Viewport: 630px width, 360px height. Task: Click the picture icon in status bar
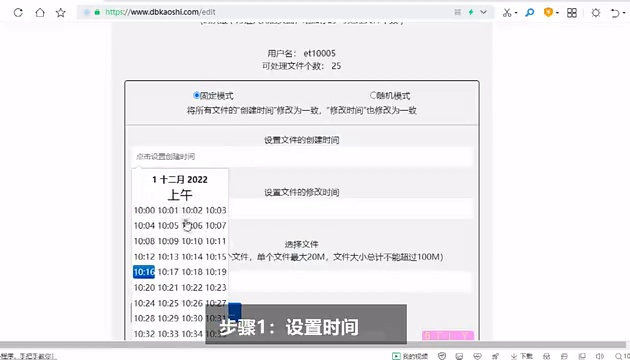pyautogui.click(x=459, y=356)
